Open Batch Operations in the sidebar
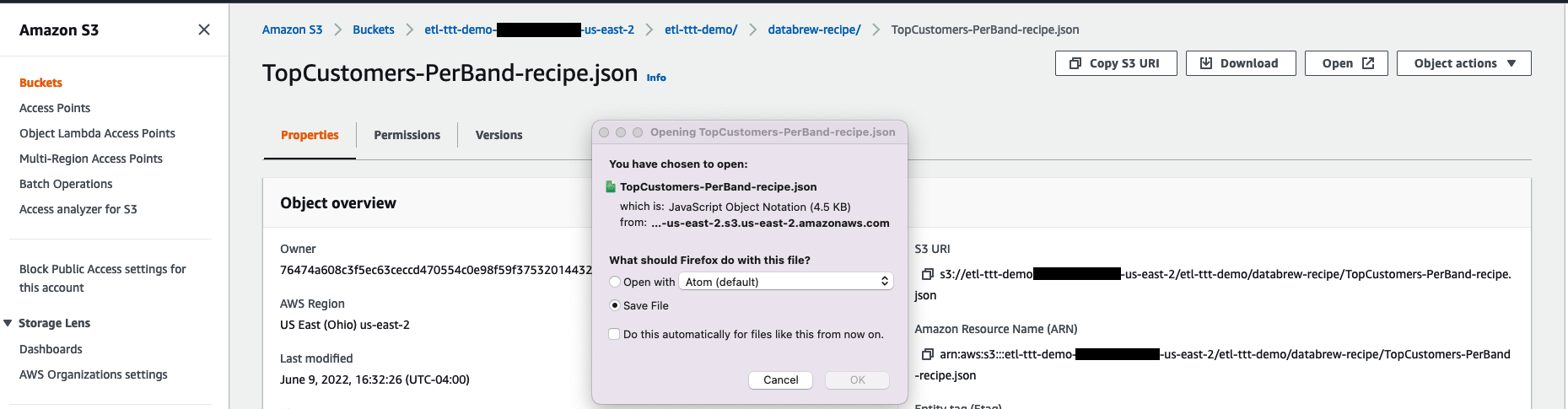This screenshot has height=409, width=1568. (x=66, y=184)
